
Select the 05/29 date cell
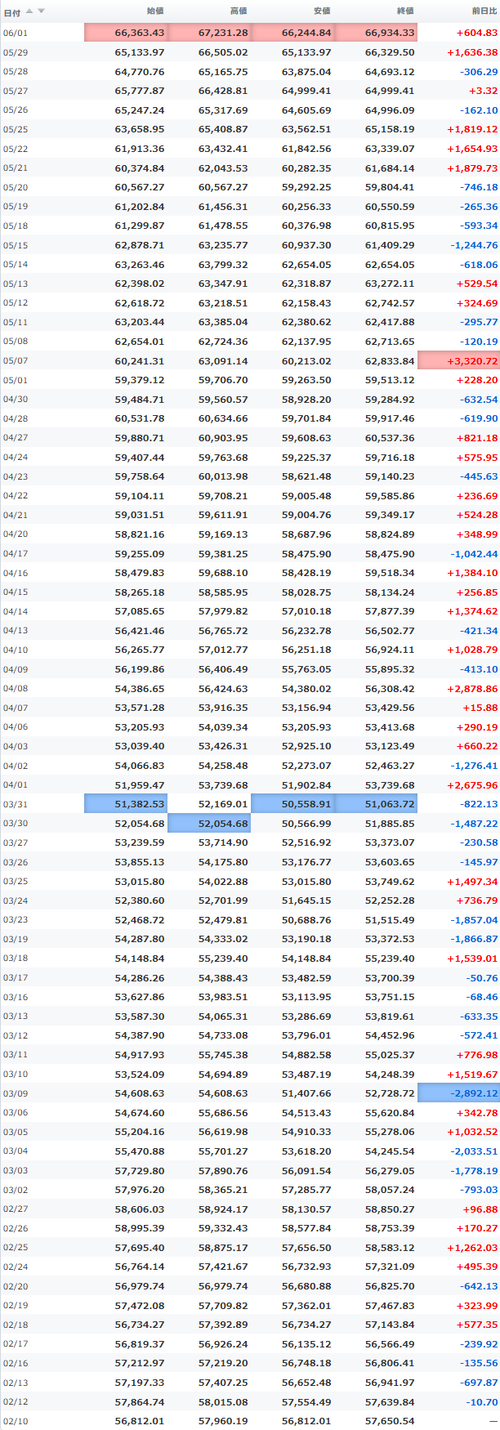(x=13, y=51)
